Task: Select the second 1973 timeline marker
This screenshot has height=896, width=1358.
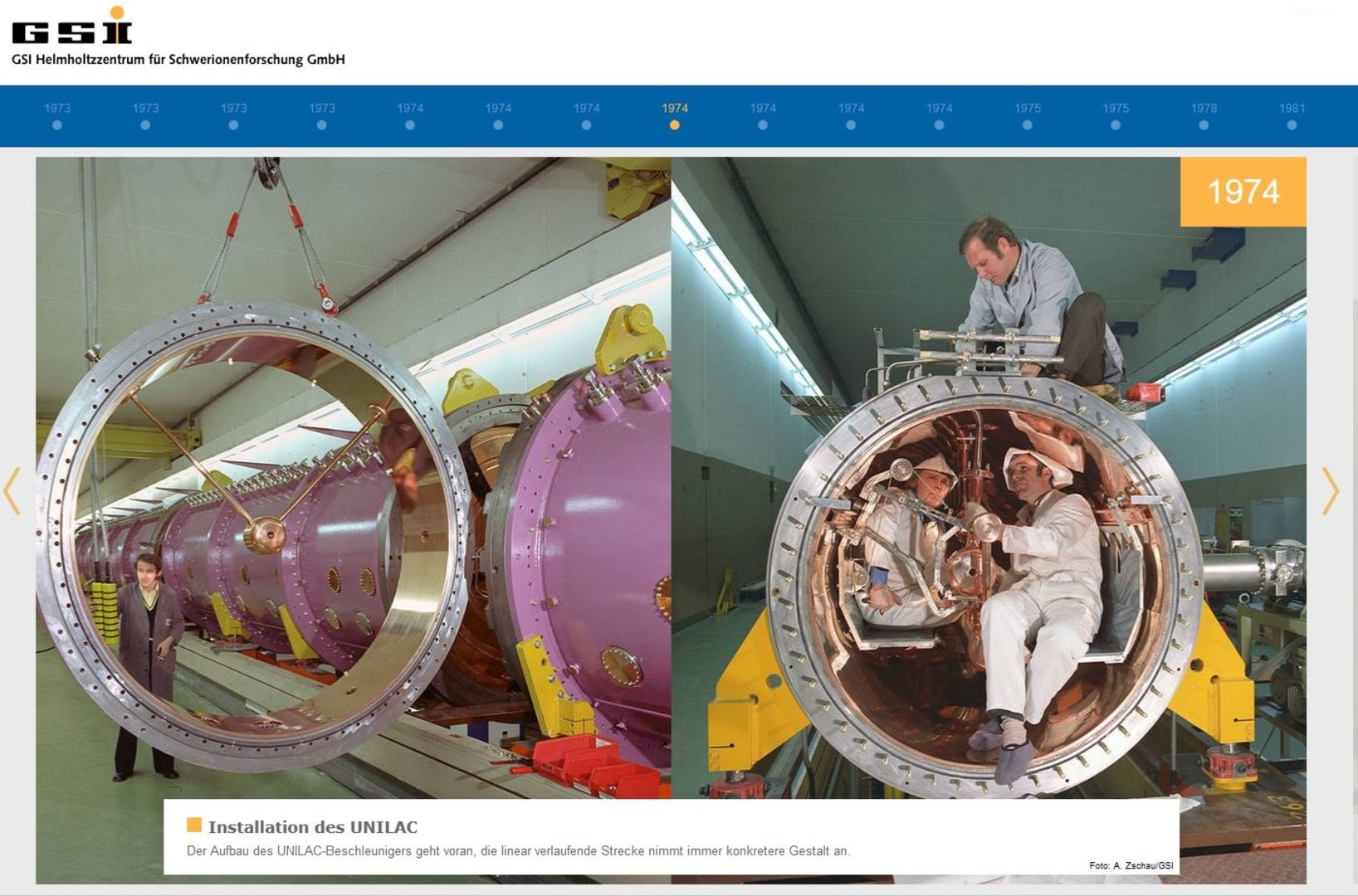Action: tap(145, 124)
